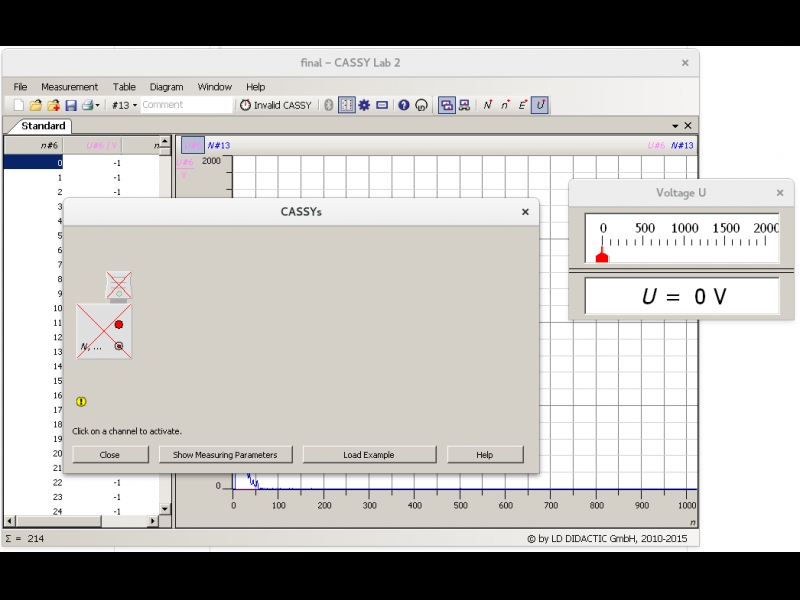800x600 pixels.
Task: Click the Voltage U analog meter scale
Action: (682, 238)
